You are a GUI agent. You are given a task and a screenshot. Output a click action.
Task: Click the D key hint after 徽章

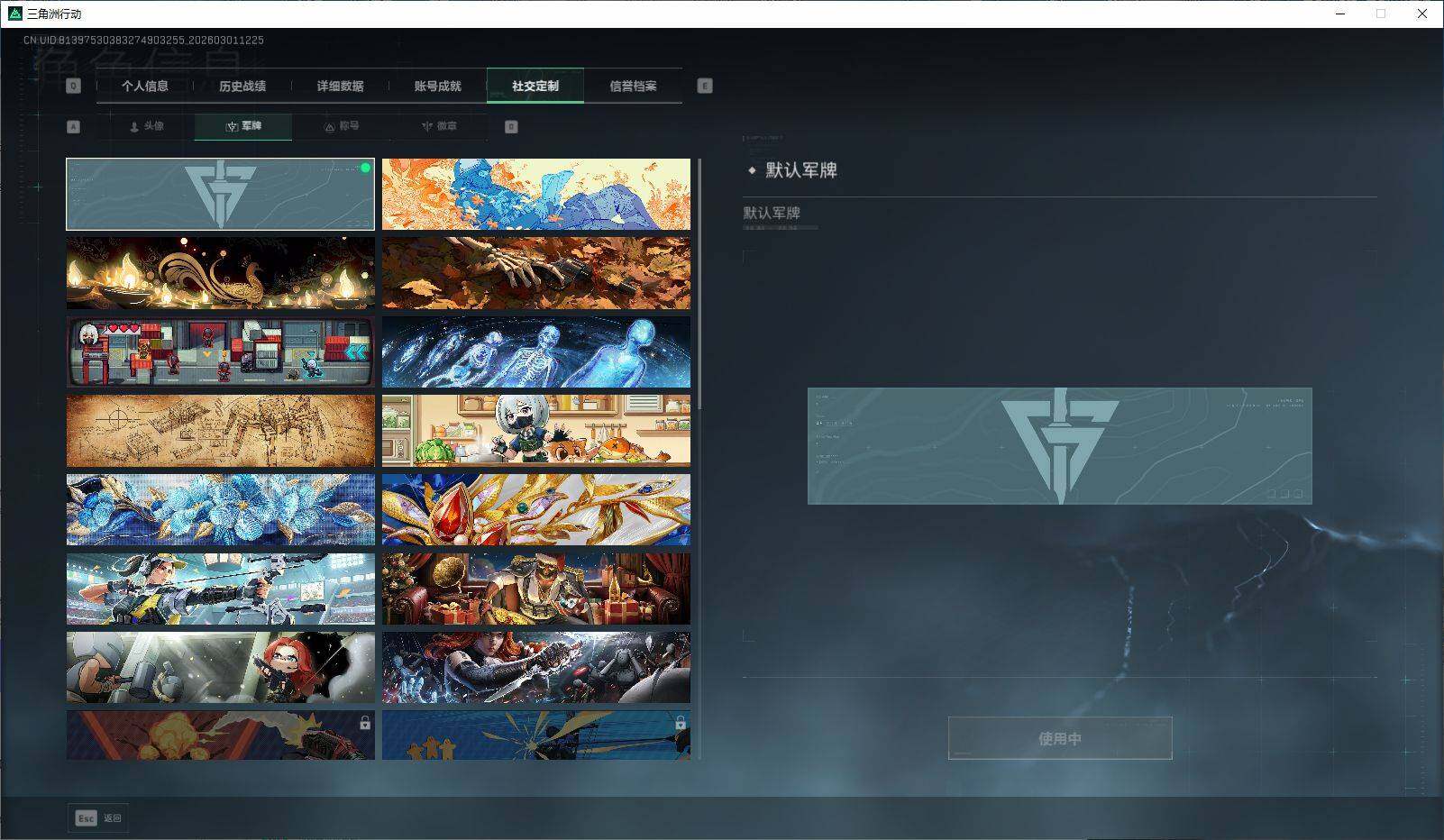(x=511, y=127)
